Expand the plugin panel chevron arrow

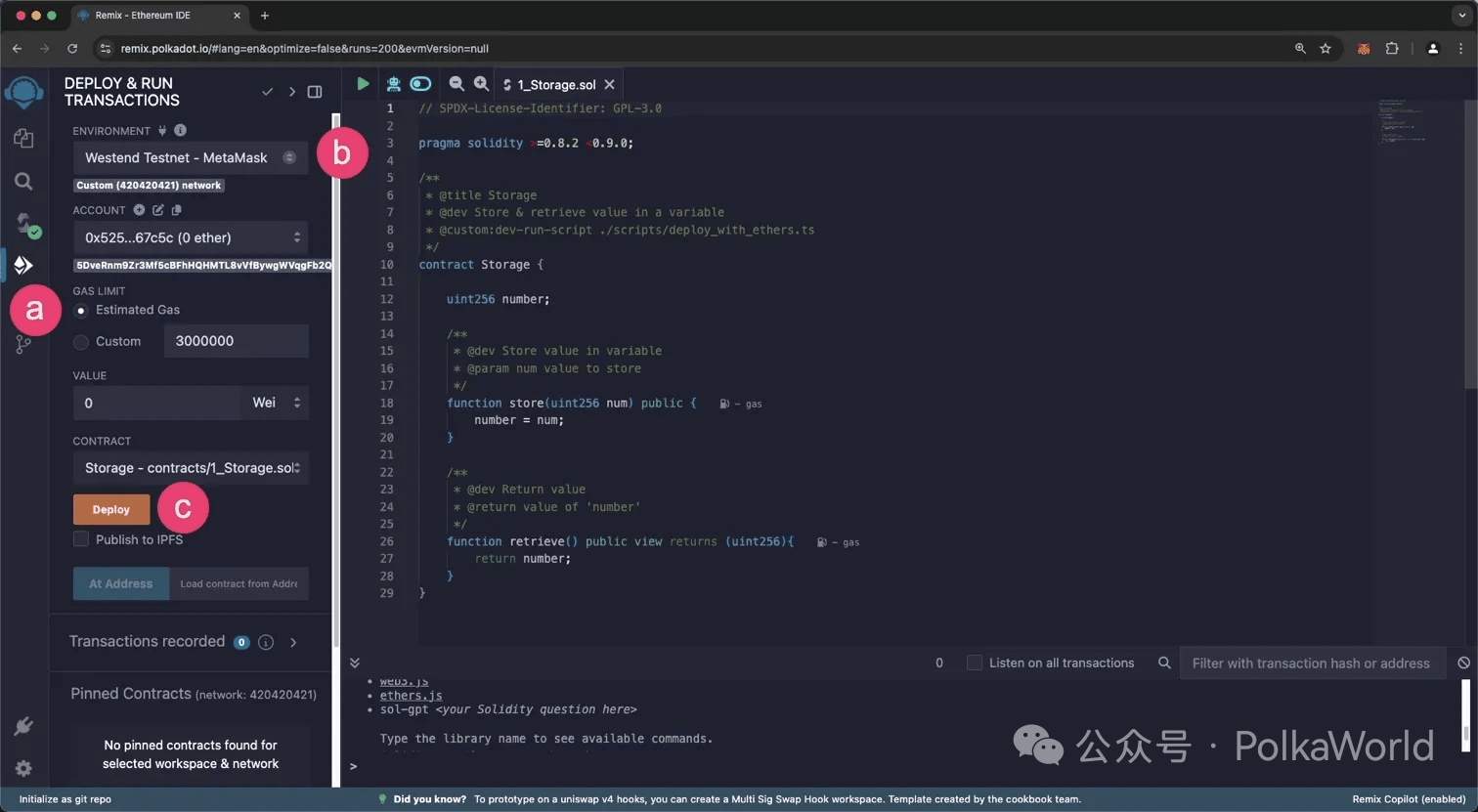pyautogui.click(x=291, y=92)
